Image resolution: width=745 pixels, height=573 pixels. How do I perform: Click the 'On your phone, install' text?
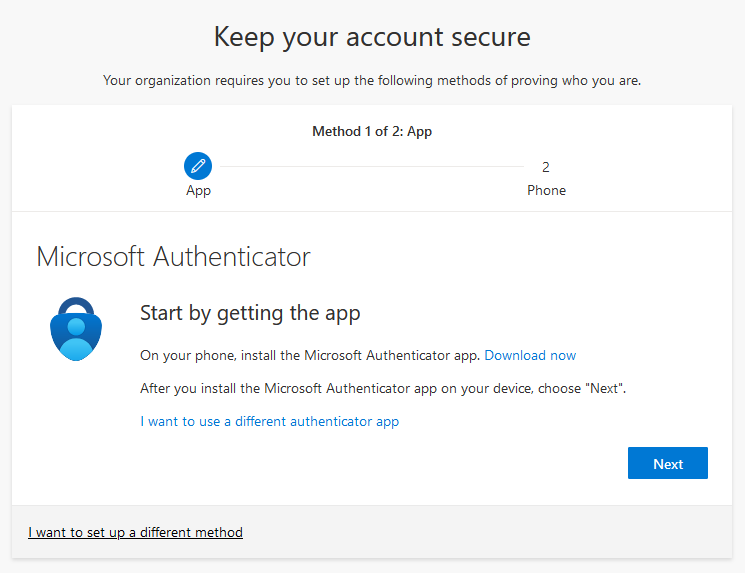[x=310, y=355]
